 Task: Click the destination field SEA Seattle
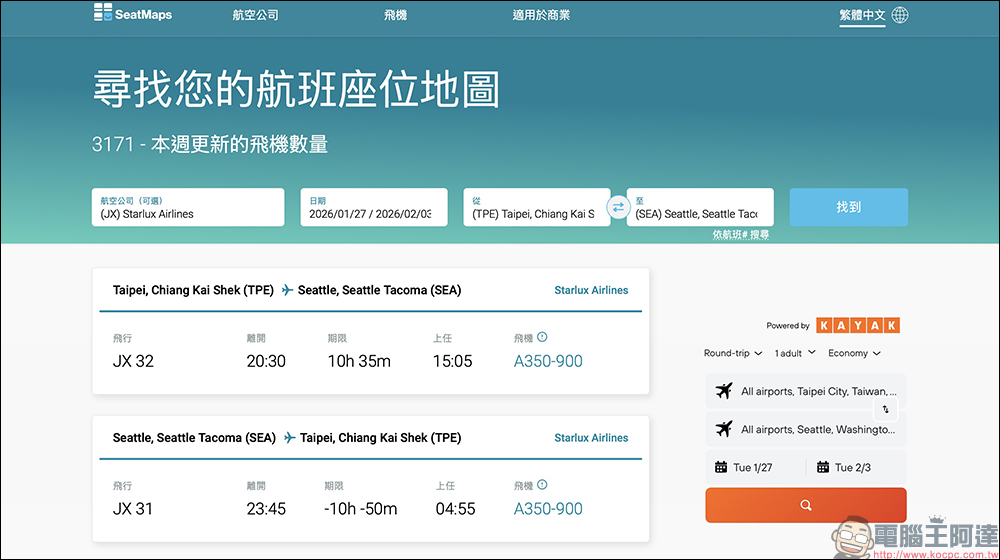coord(700,207)
